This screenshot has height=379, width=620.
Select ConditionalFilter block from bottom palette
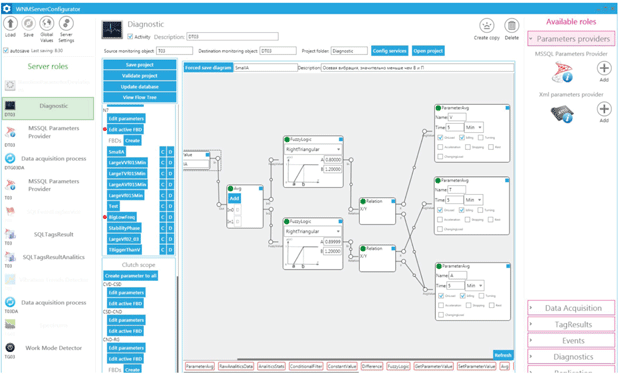coord(306,367)
